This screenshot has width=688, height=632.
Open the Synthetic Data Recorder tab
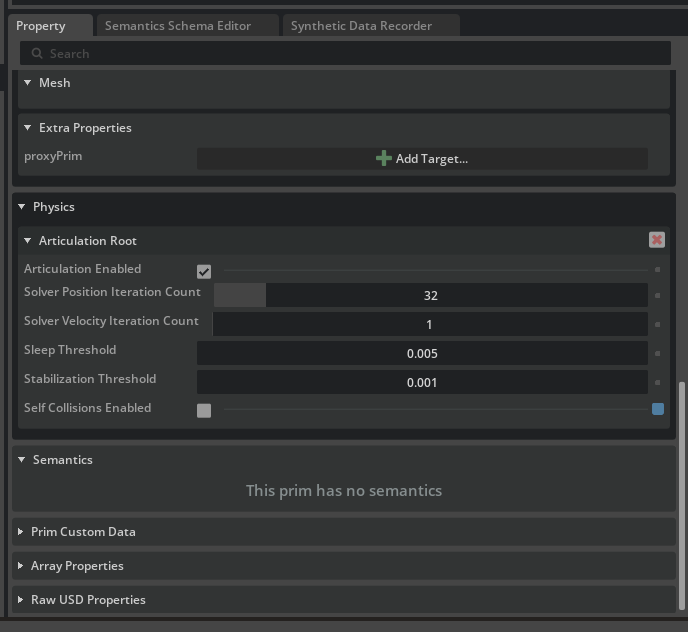tap(360, 26)
